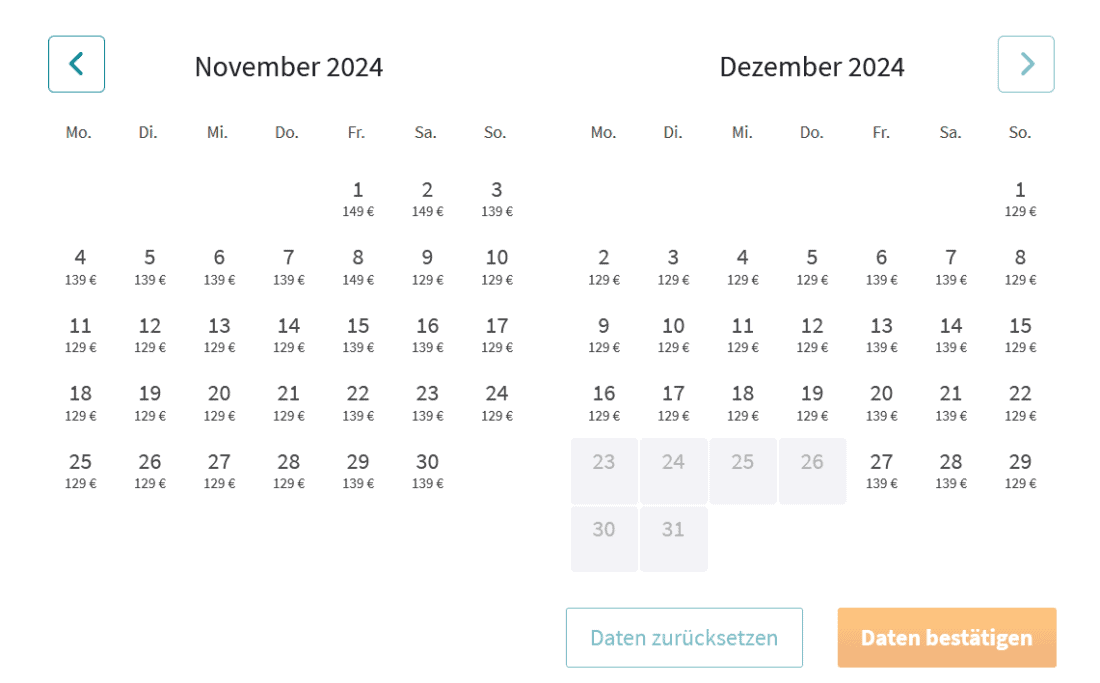Image resolution: width=1100 pixels, height=683 pixels.
Task: Pick December 27 for 139 €
Action: (x=881, y=470)
